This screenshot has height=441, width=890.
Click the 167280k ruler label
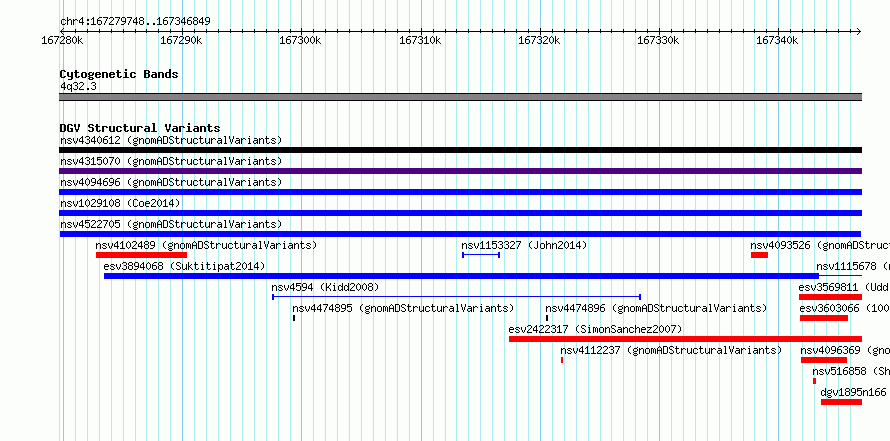point(63,41)
